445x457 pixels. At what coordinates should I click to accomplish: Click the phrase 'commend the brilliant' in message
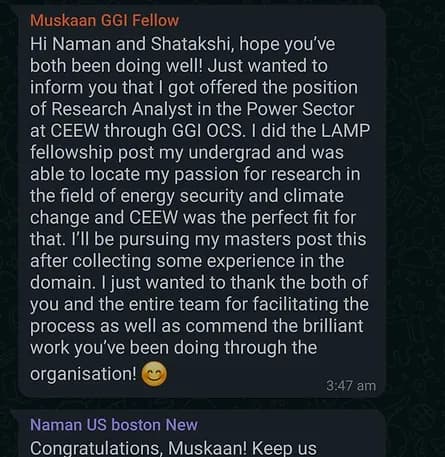tap(274, 326)
